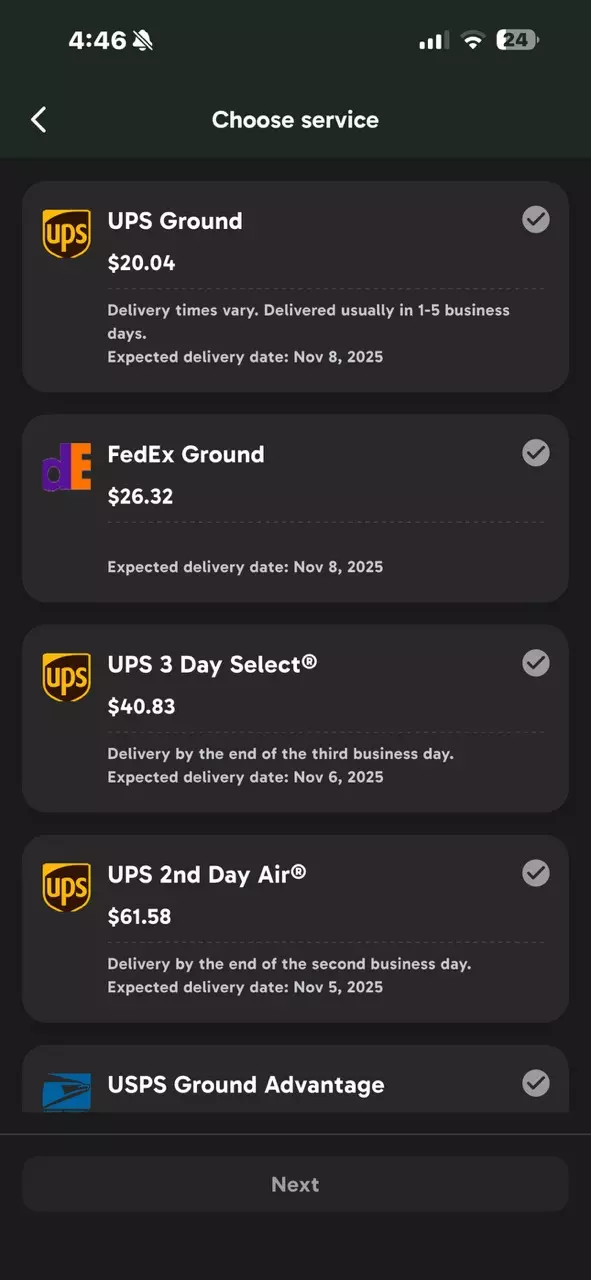Tap the back arrow to leave Choose service
Viewport: 591px width, 1280px height.
click(x=38, y=119)
